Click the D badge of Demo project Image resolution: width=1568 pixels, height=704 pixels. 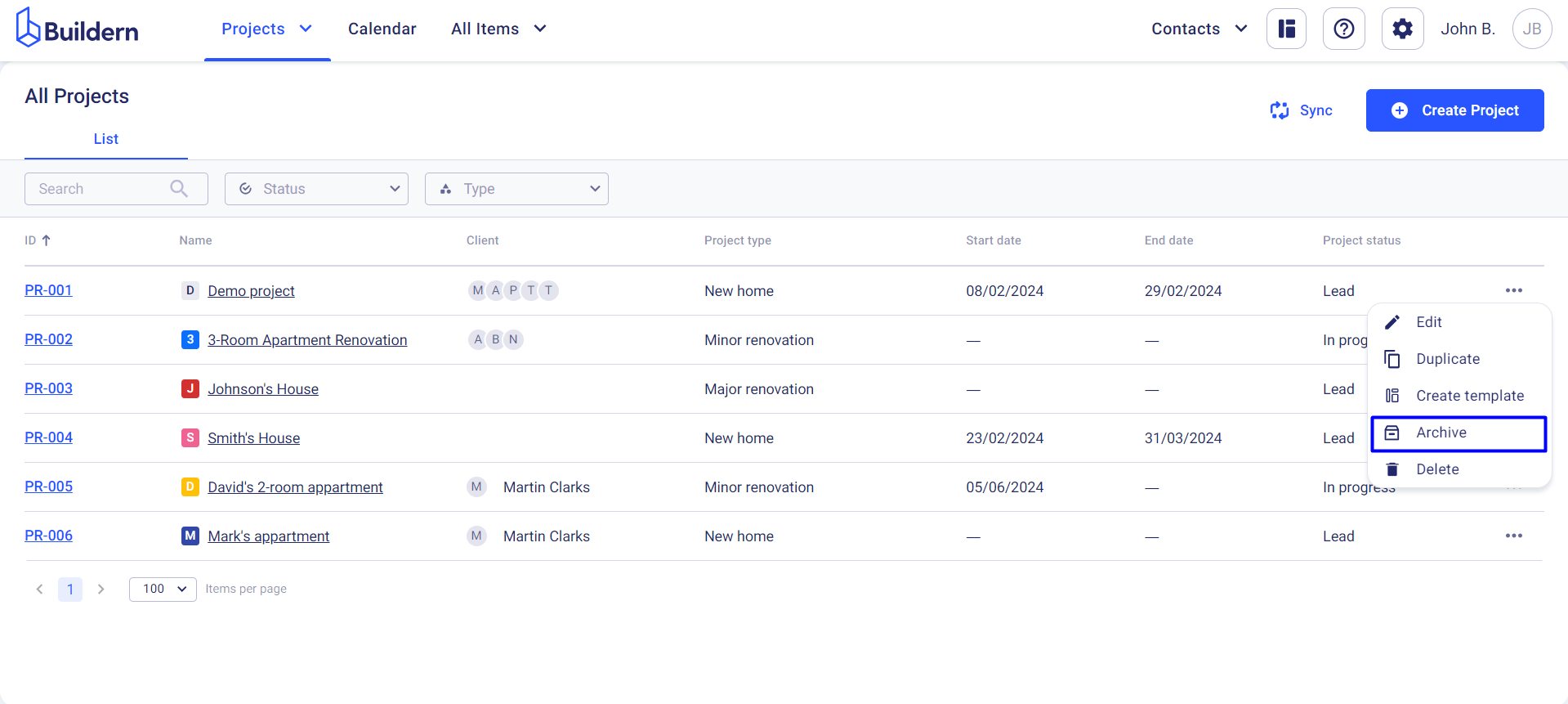tap(190, 290)
